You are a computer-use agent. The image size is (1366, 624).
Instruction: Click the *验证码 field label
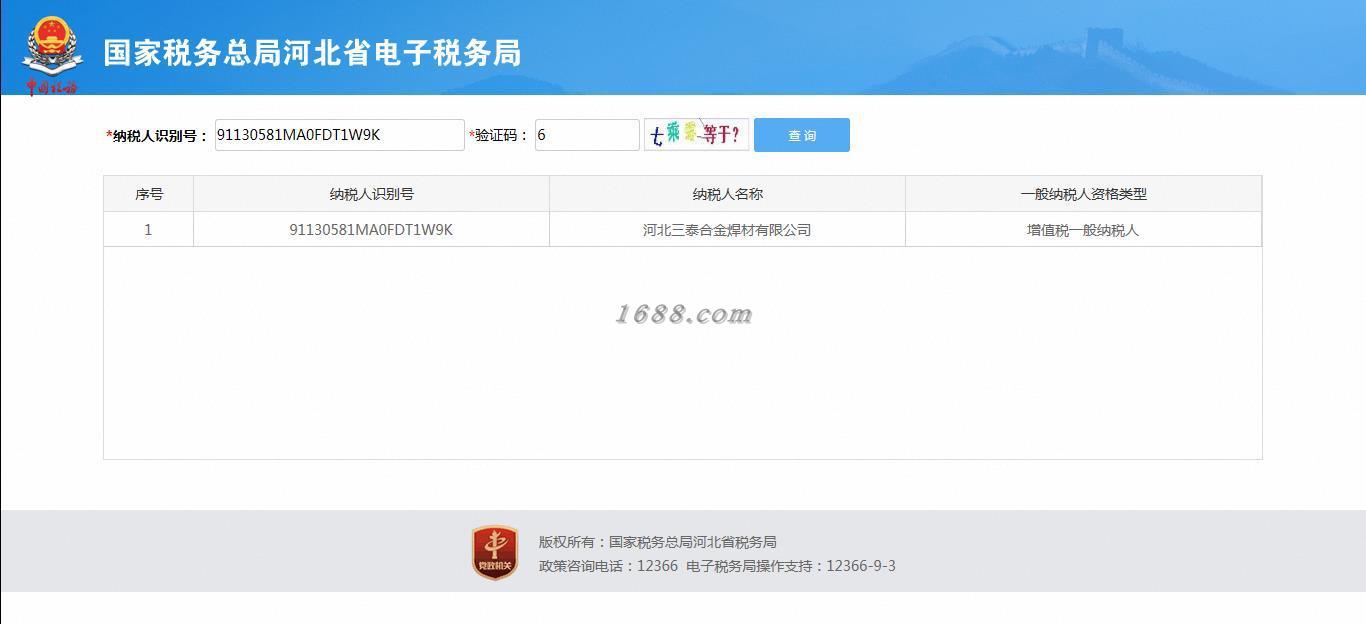[x=498, y=136]
